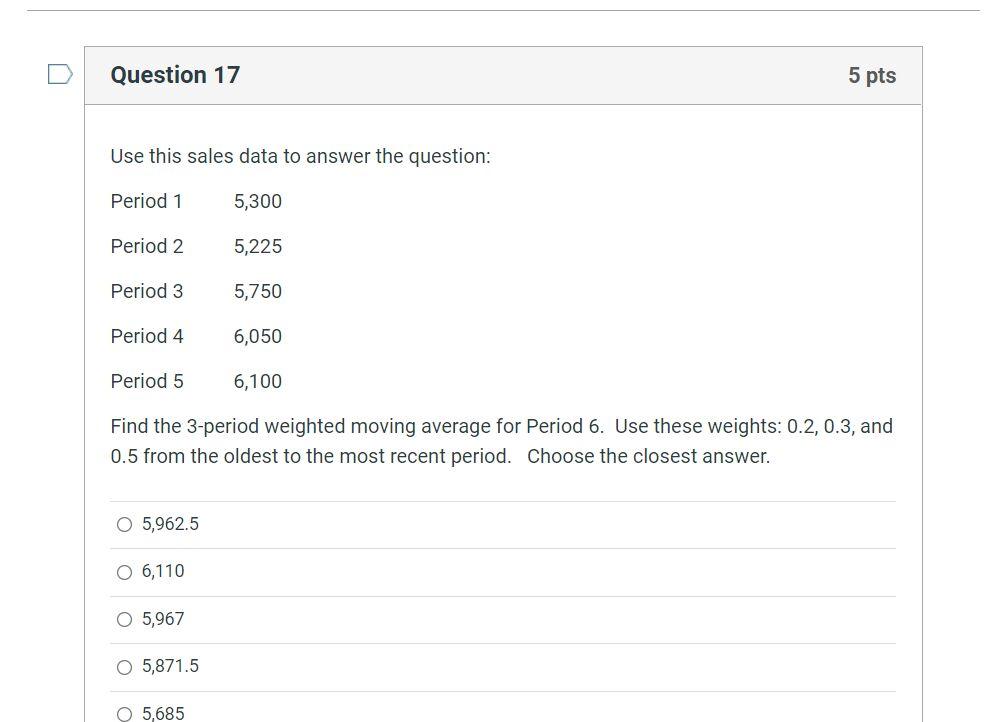Click the Period 5 sales value 6,100
Screen dimensions: 986x722
pyautogui.click(x=258, y=381)
